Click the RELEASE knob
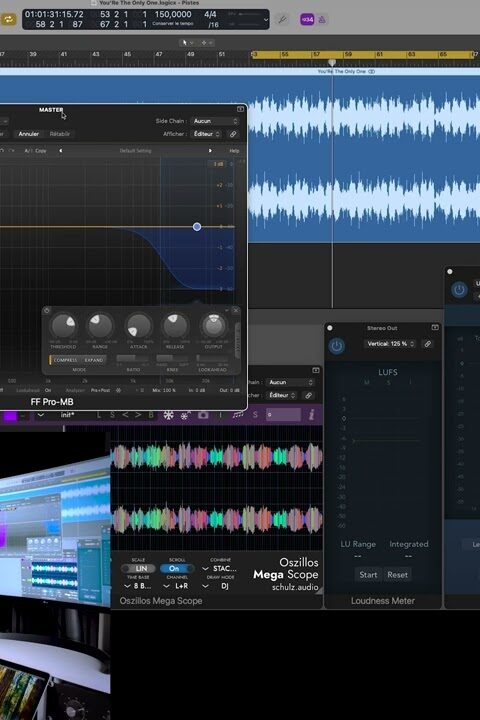 [175, 326]
